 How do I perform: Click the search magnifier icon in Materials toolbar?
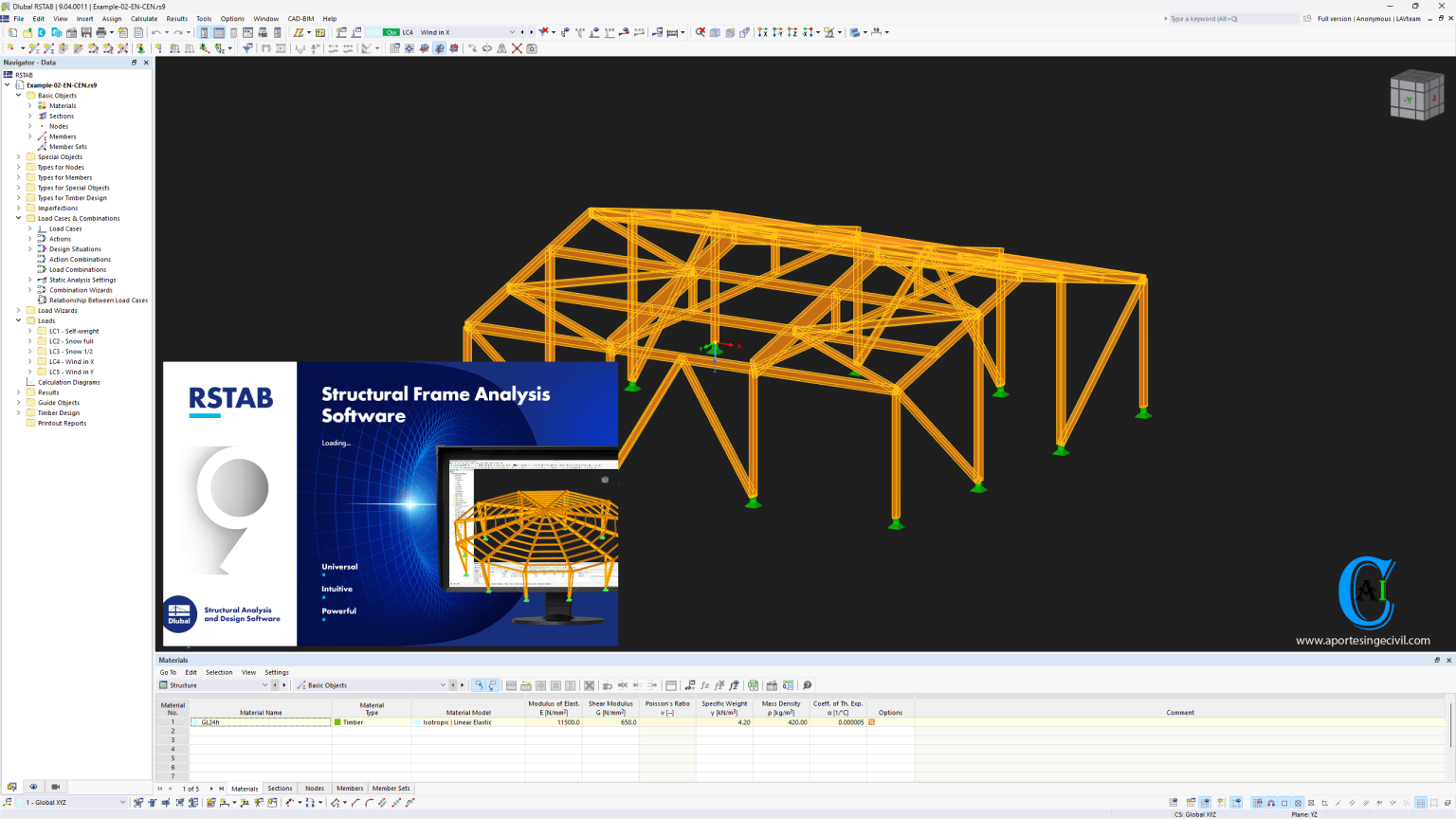coord(808,685)
